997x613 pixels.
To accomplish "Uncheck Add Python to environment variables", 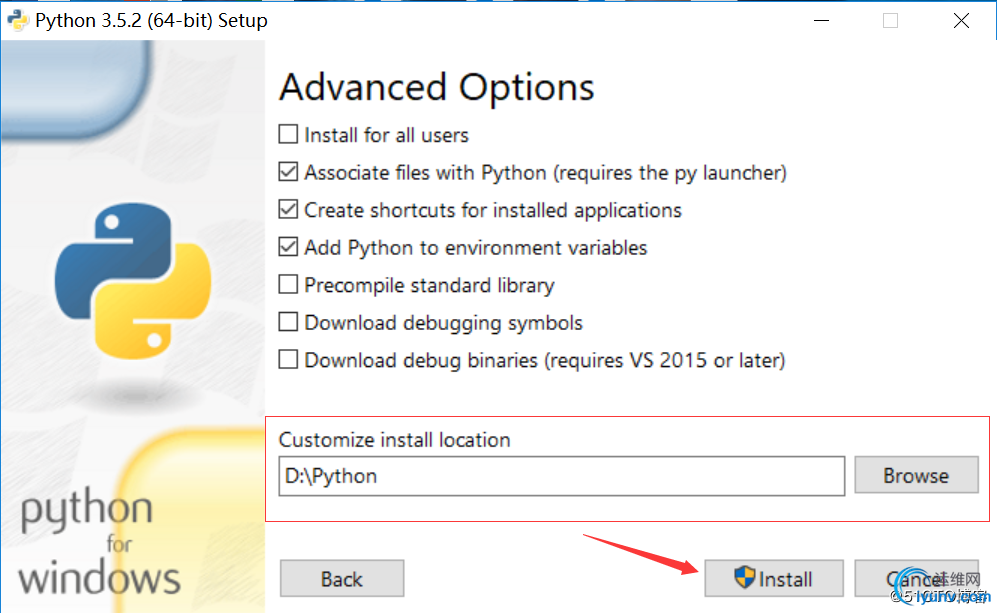I will point(288,247).
